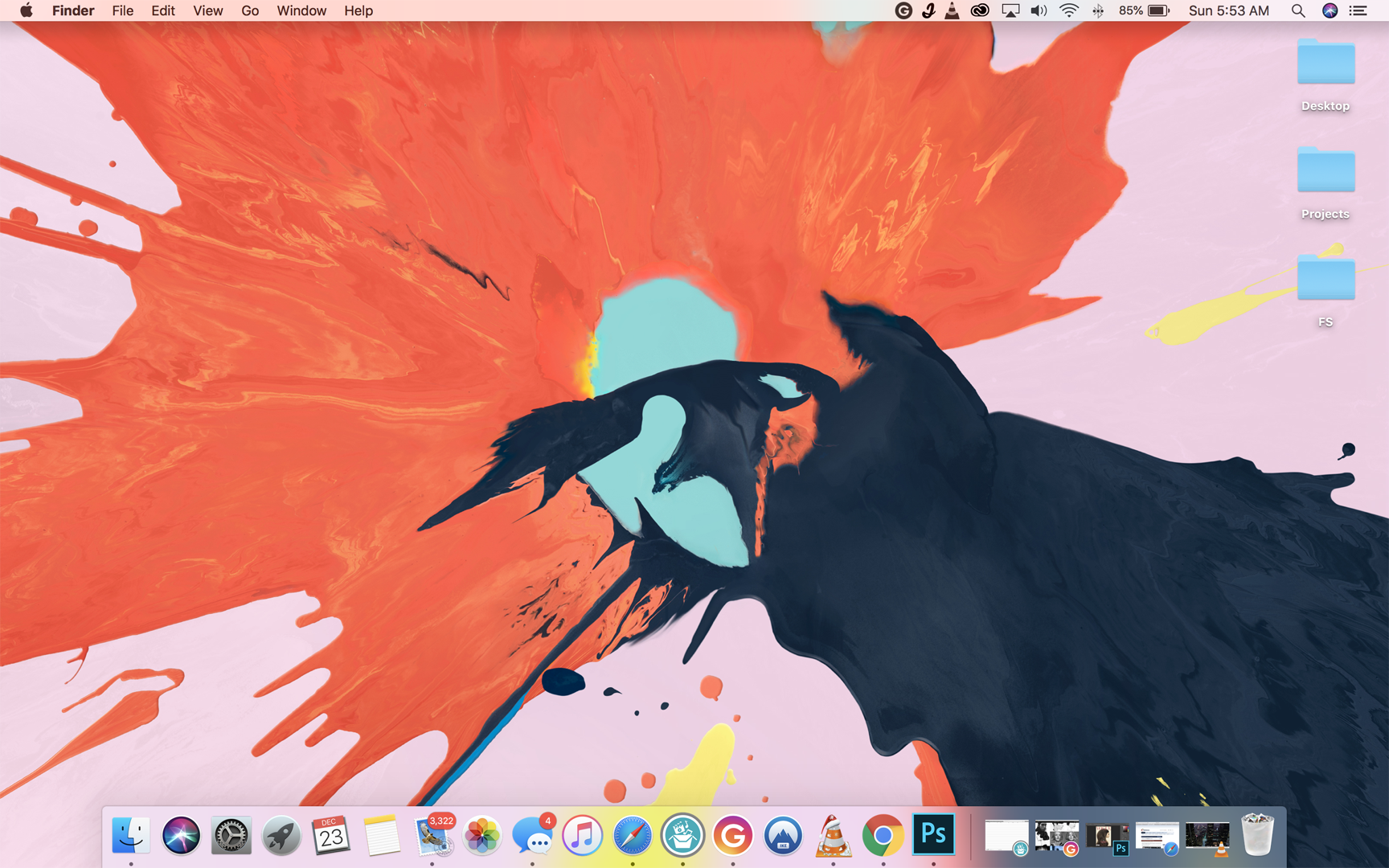
Task: Open System Preferences gear in Dock
Action: click(231, 836)
